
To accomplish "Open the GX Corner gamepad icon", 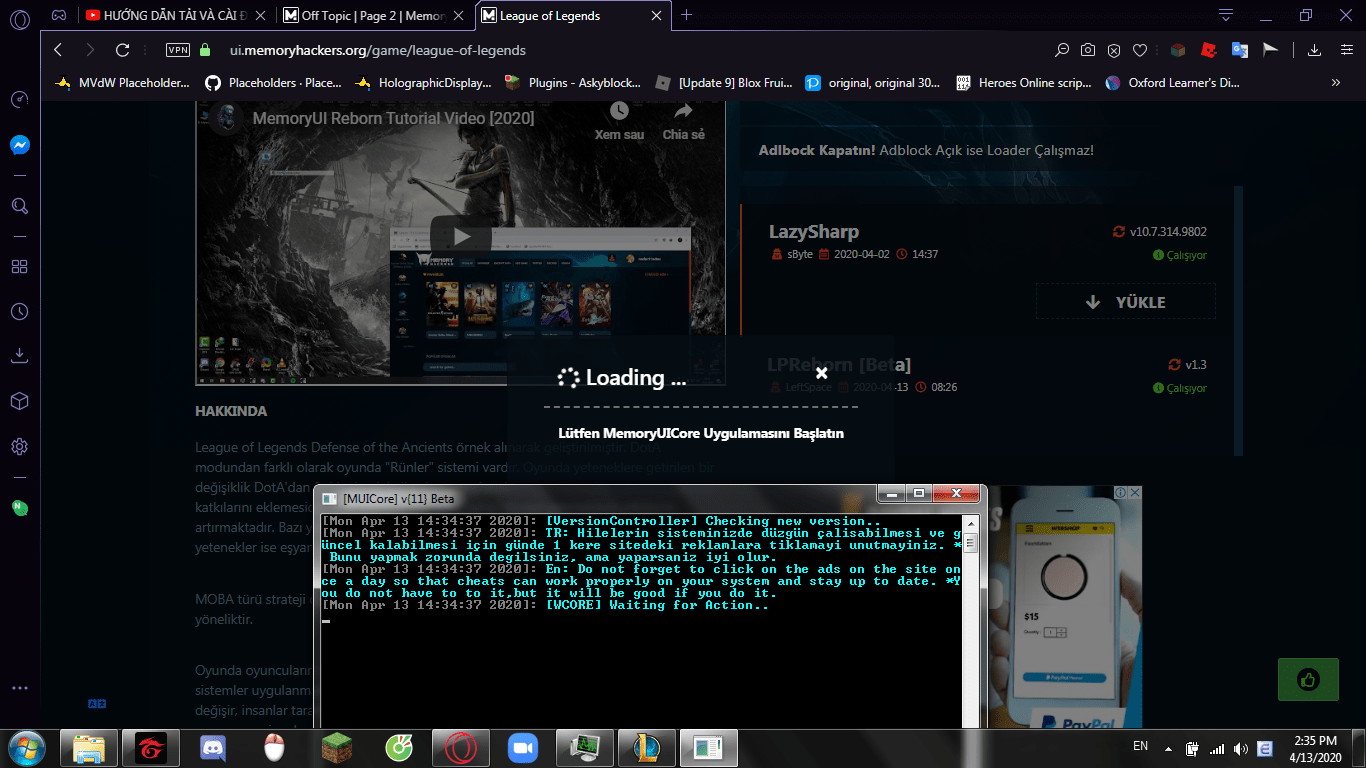I will (61, 15).
